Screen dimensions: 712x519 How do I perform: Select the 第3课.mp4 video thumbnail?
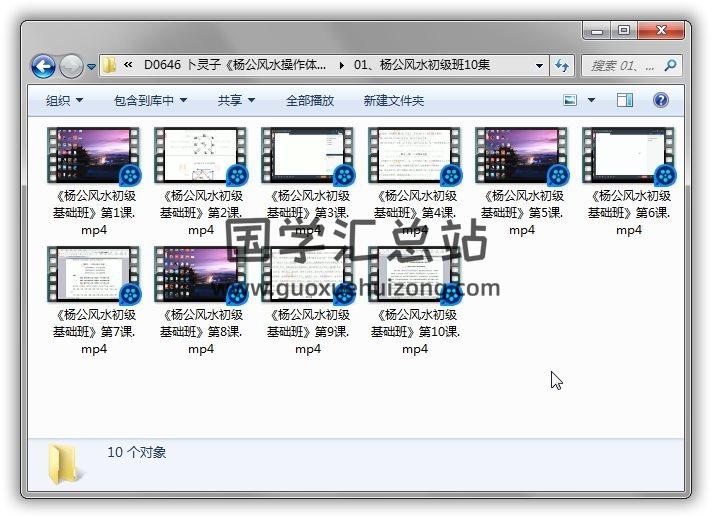[x=308, y=156]
